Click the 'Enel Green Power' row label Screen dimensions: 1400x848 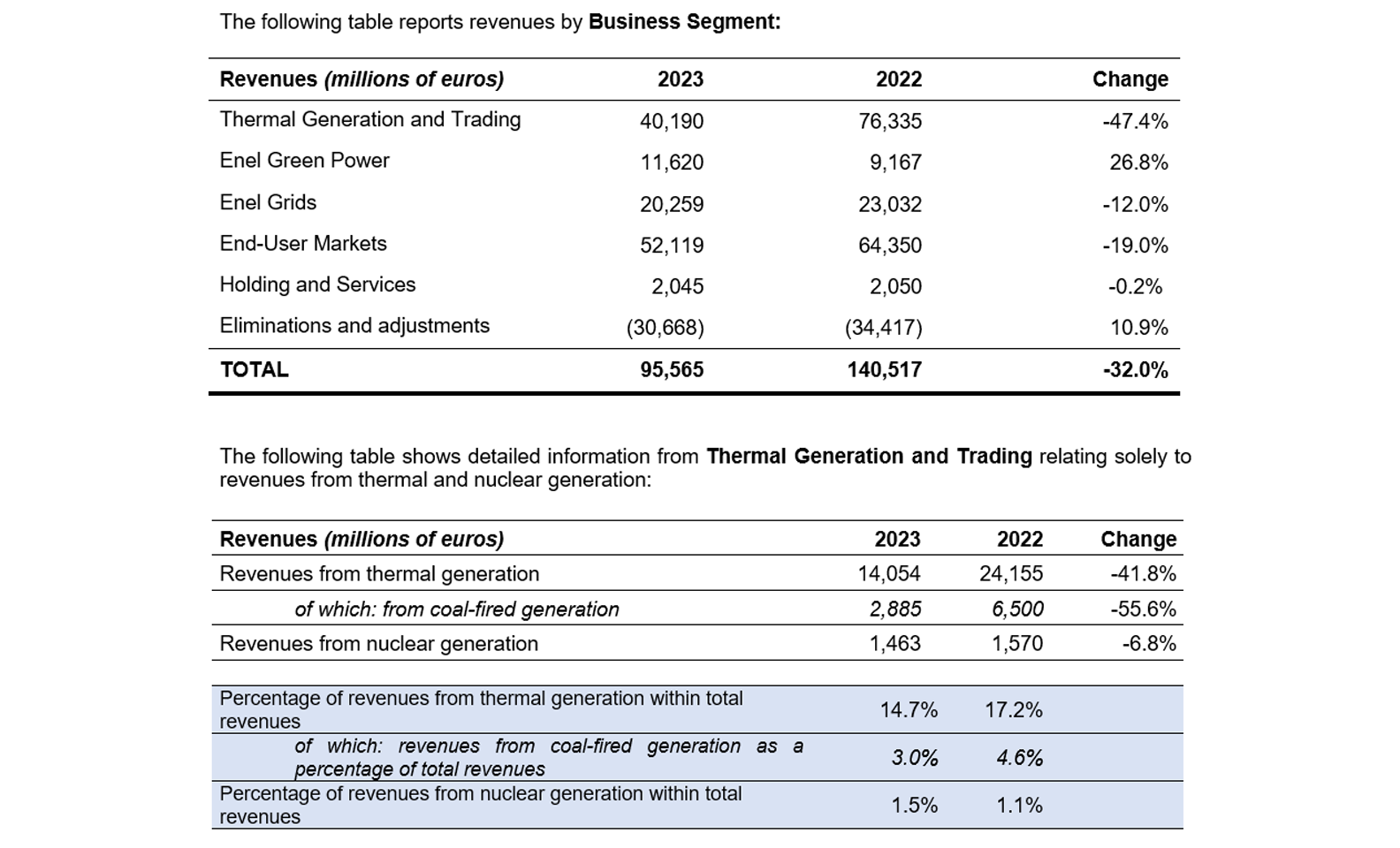click(x=304, y=160)
